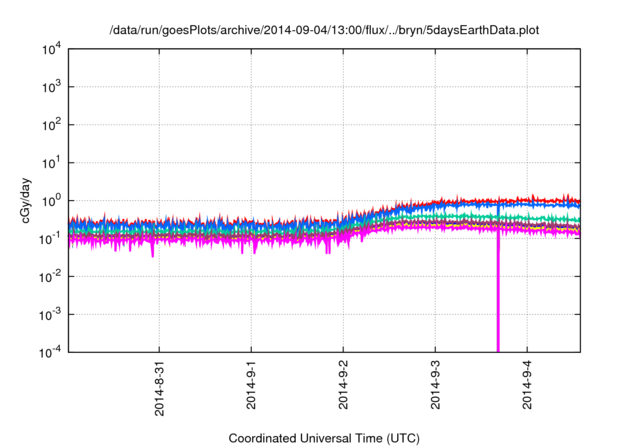
Task: Select the 2014-8-31 date tick label
Action: [159, 388]
